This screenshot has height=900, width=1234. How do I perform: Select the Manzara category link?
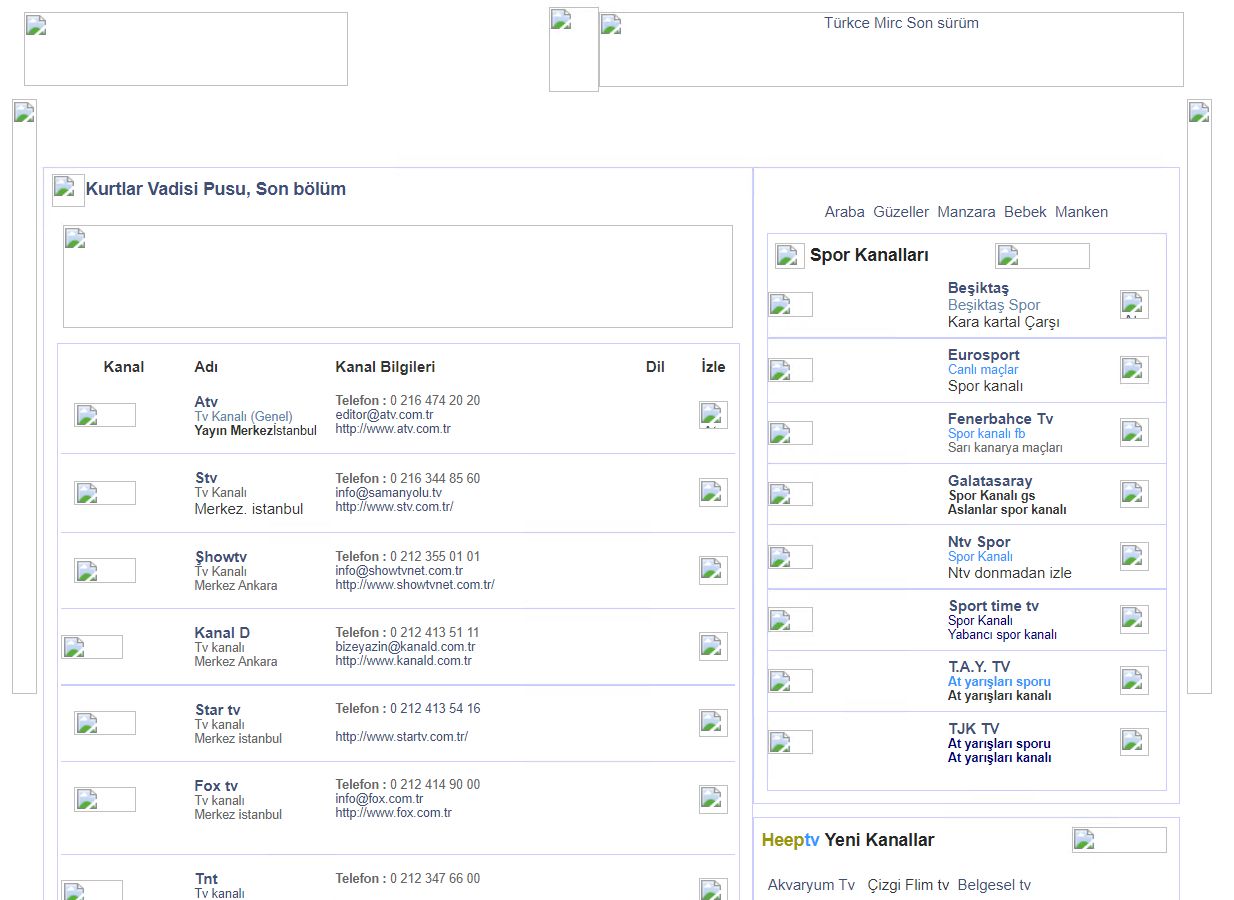pyautogui.click(x=966, y=212)
